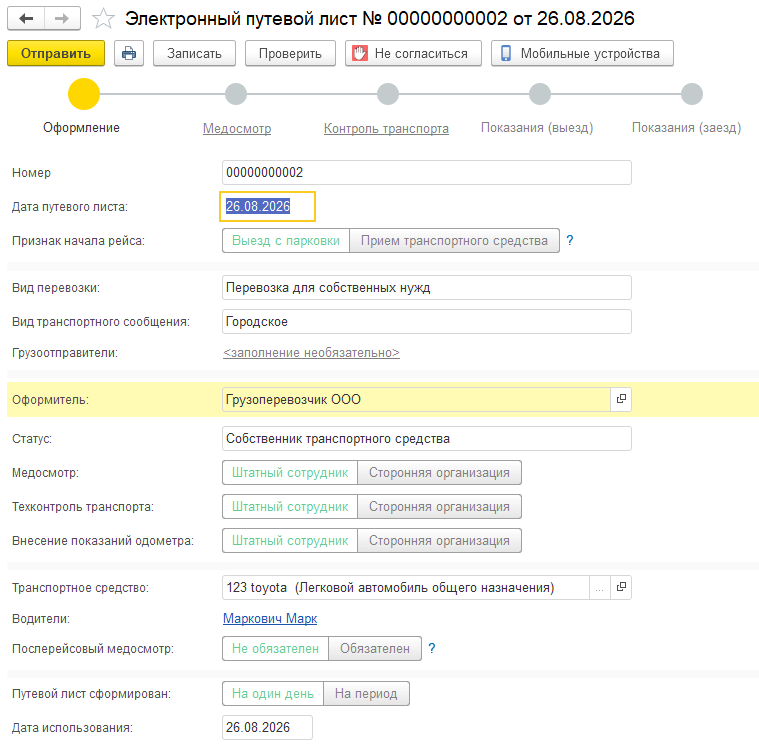
Task: Set Медосмотр to Сторонняя организация
Action: click(x=439, y=473)
